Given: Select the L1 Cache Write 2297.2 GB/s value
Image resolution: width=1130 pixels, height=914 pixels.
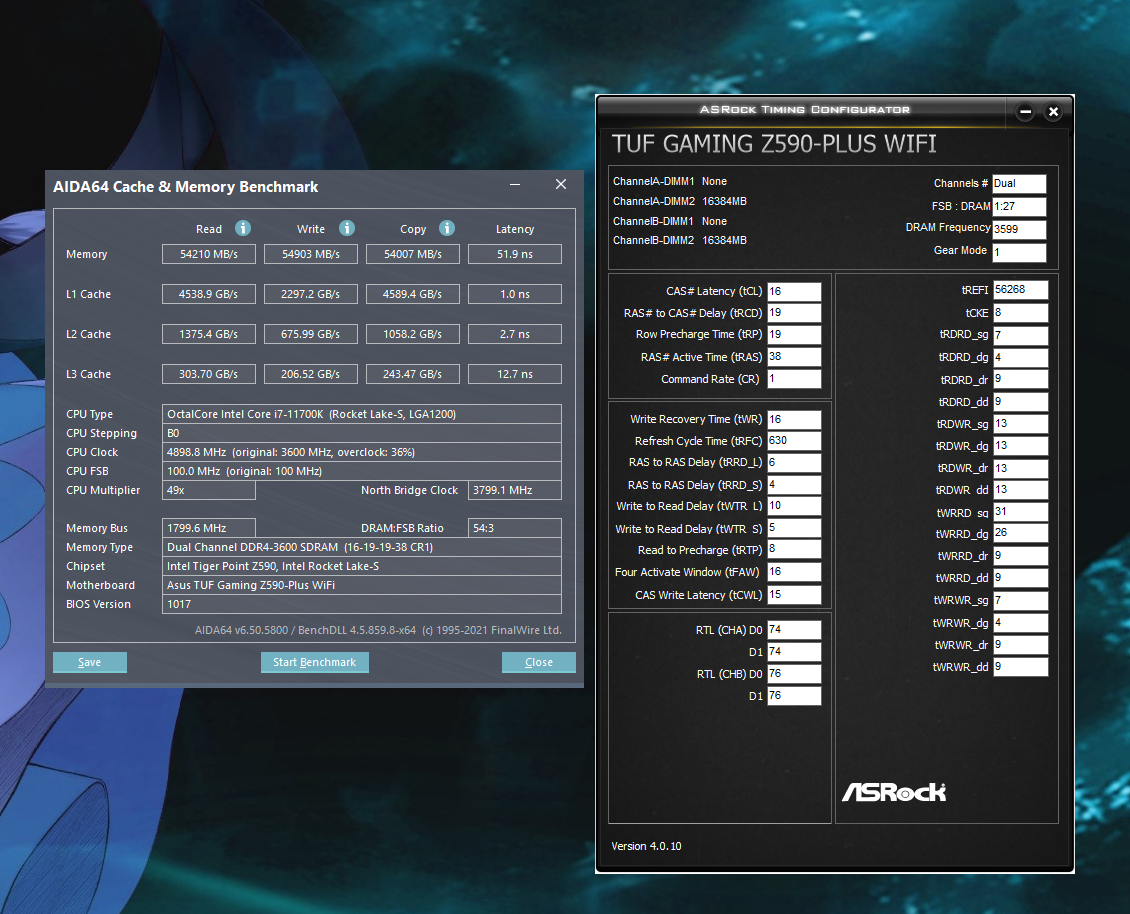Looking at the screenshot, I should point(311,294).
